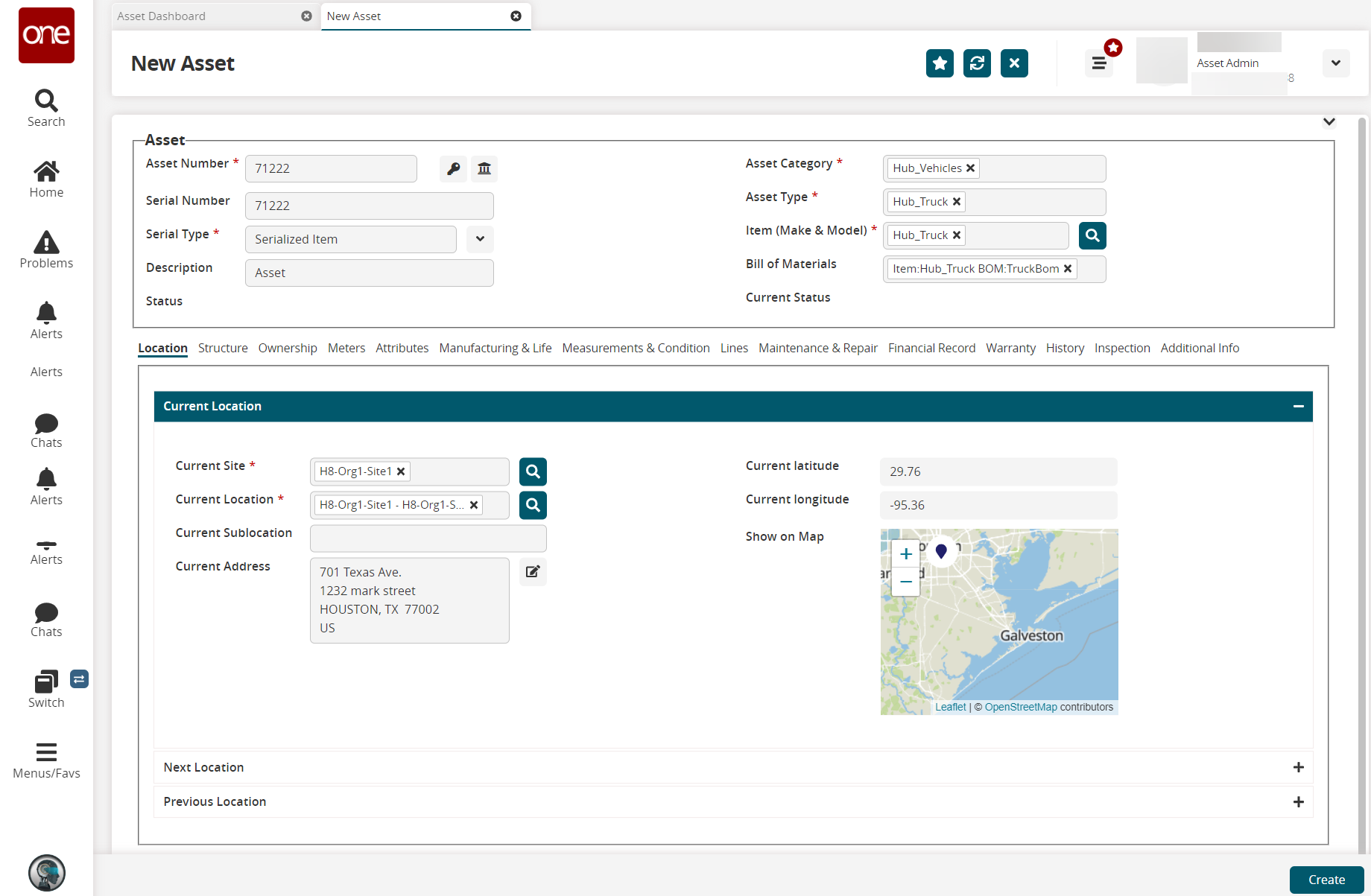The image size is (1371, 896).
Task: Click the Current Sublocation input field
Action: (x=428, y=538)
